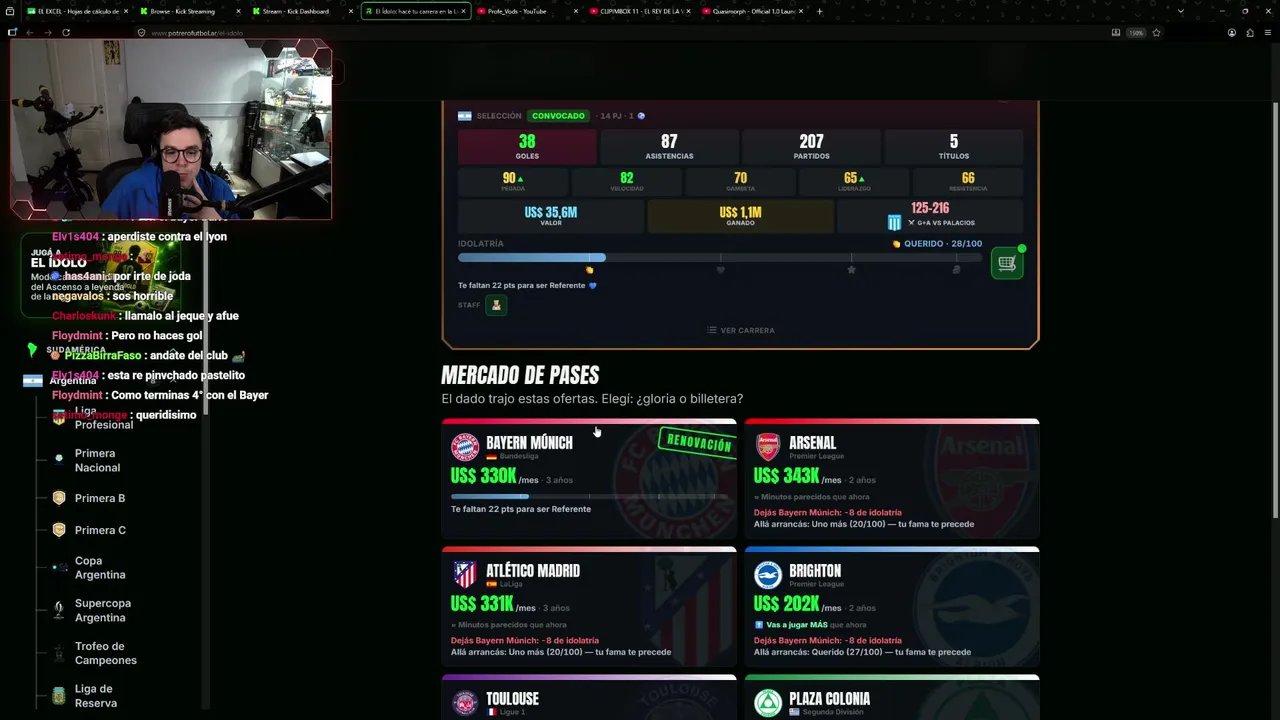
Task: Switch to the Profe_Vods YouTube tab
Action: [527, 11]
